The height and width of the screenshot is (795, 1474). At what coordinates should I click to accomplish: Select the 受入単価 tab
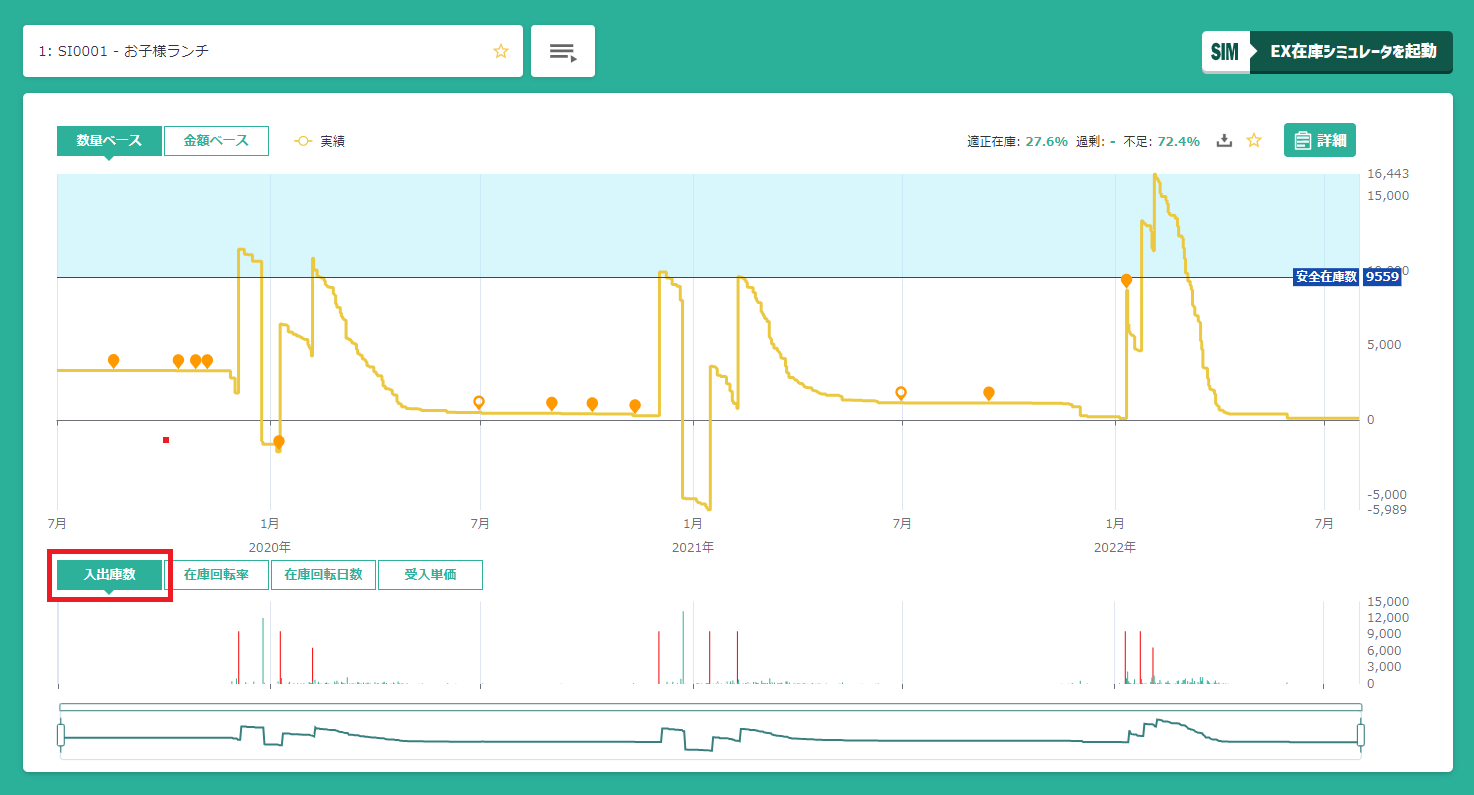click(x=430, y=575)
